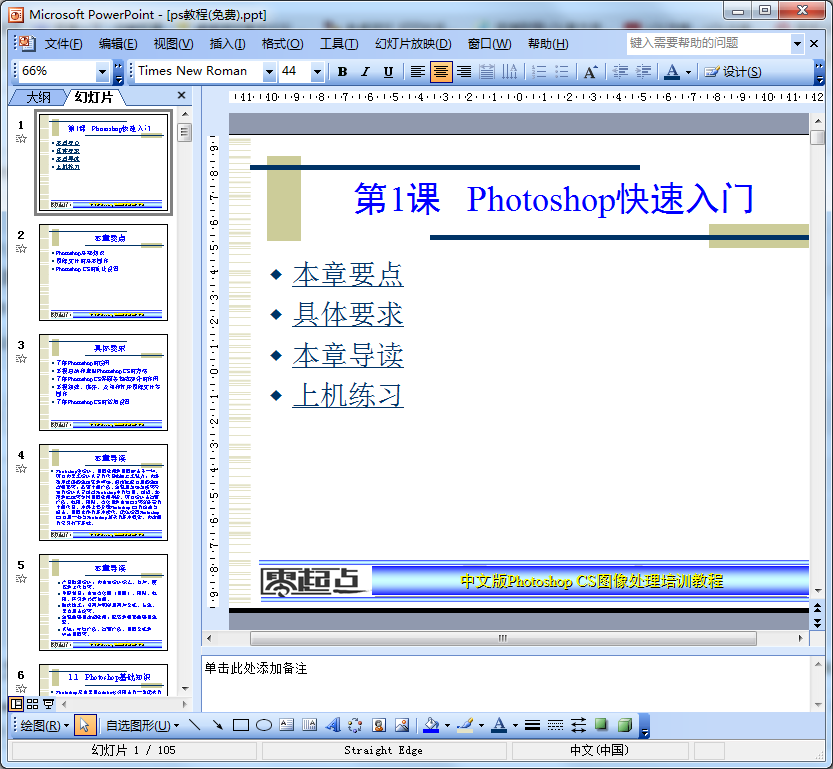
Task: Click the help question input box
Action: pyautogui.click(x=709, y=44)
